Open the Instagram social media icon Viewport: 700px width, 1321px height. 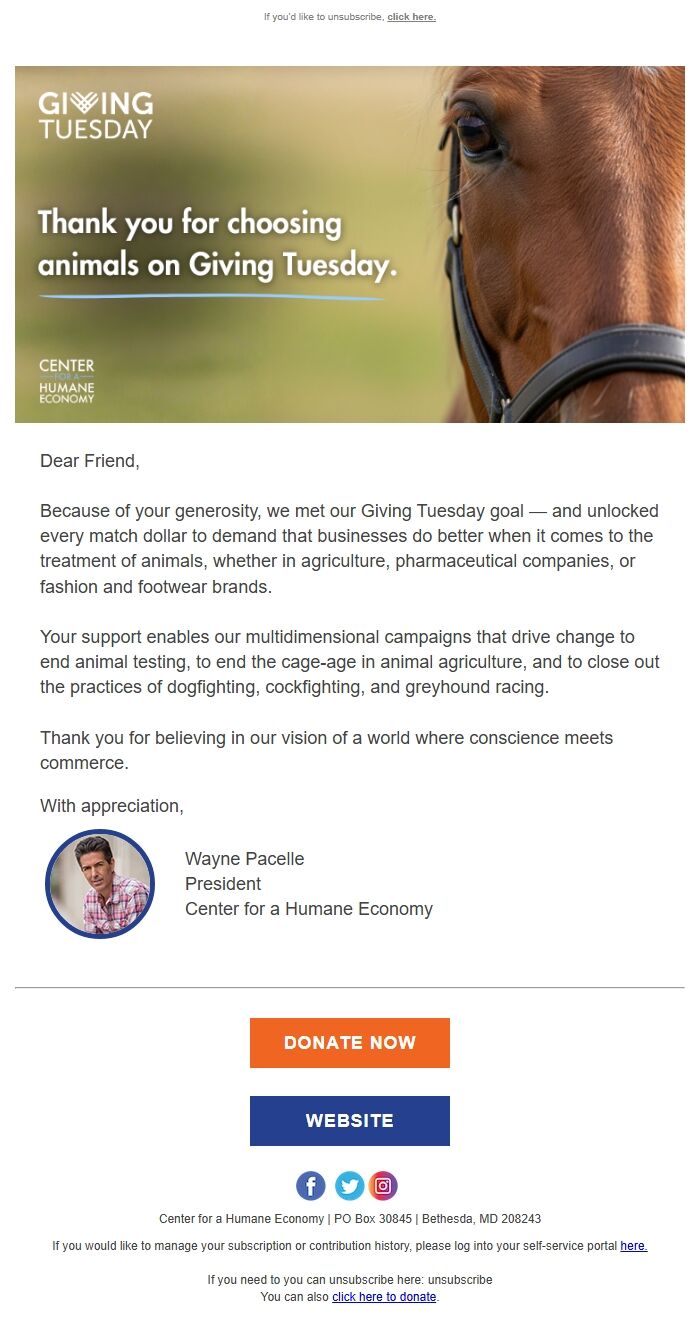[x=383, y=1186]
